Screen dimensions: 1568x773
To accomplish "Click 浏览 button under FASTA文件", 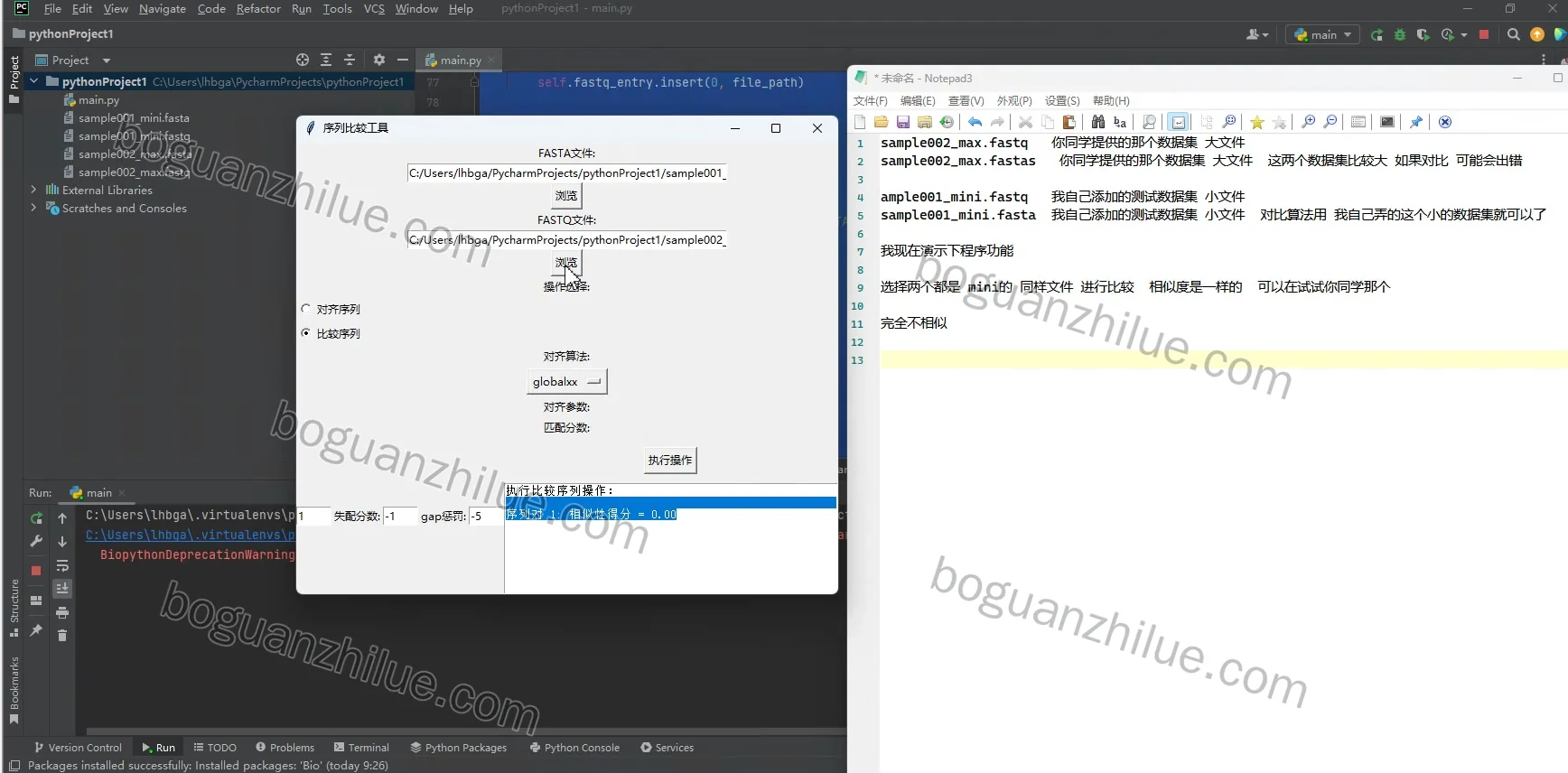I will point(566,196).
